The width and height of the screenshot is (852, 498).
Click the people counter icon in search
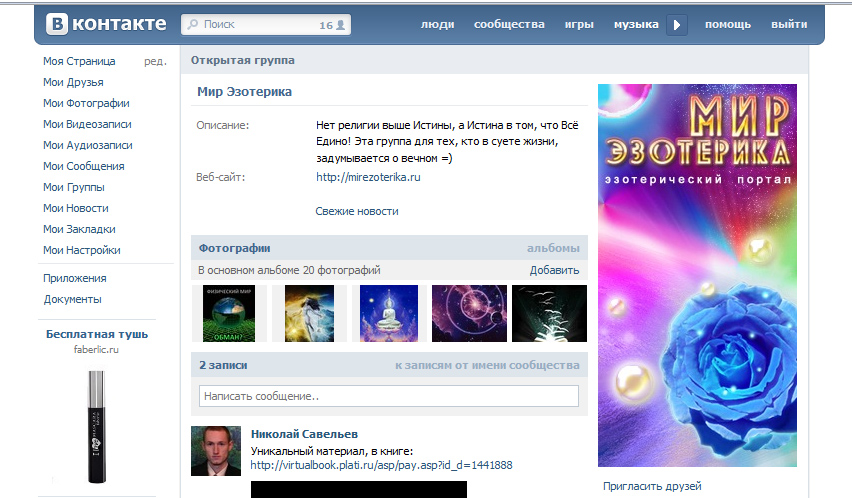click(x=341, y=25)
